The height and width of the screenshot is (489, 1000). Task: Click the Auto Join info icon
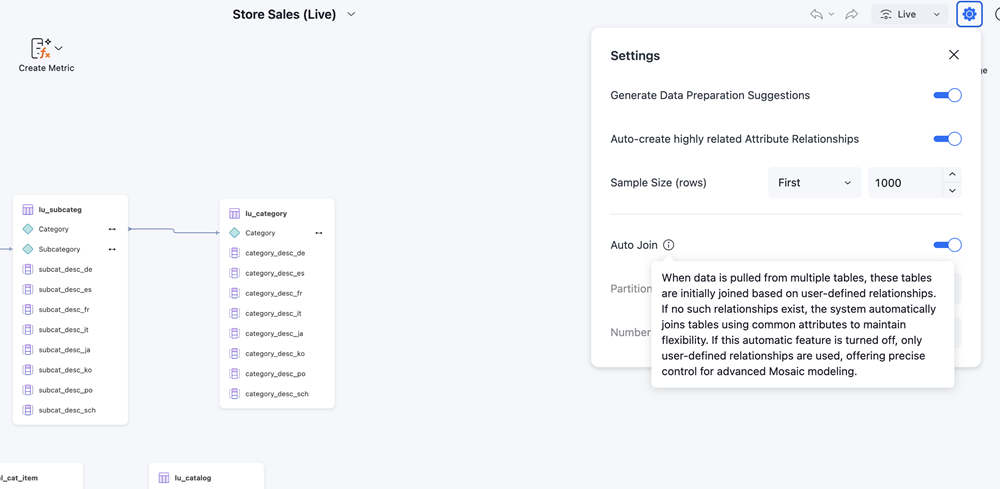coord(669,245)
